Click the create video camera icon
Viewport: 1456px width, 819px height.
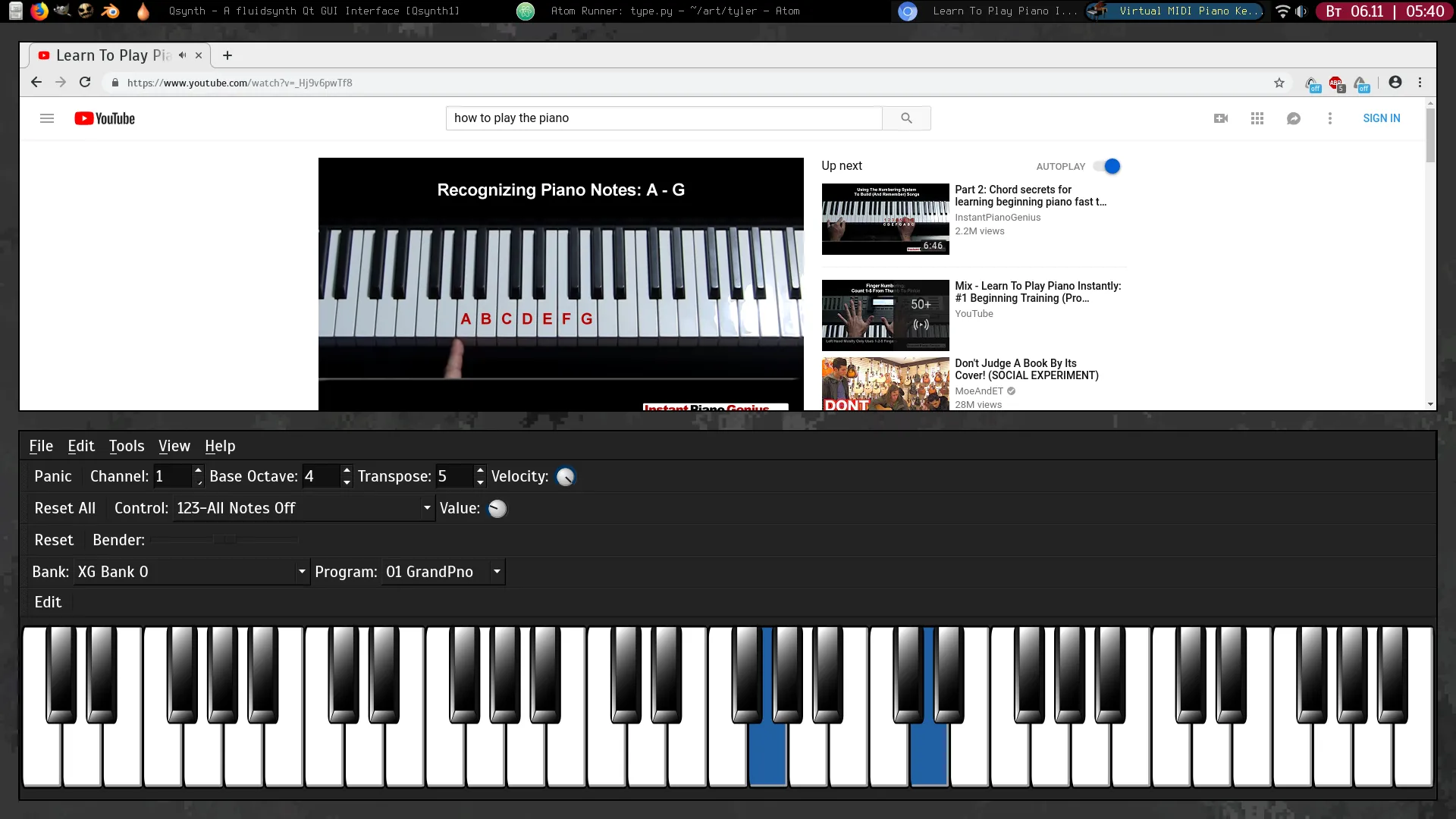[x=1221, y=118]
